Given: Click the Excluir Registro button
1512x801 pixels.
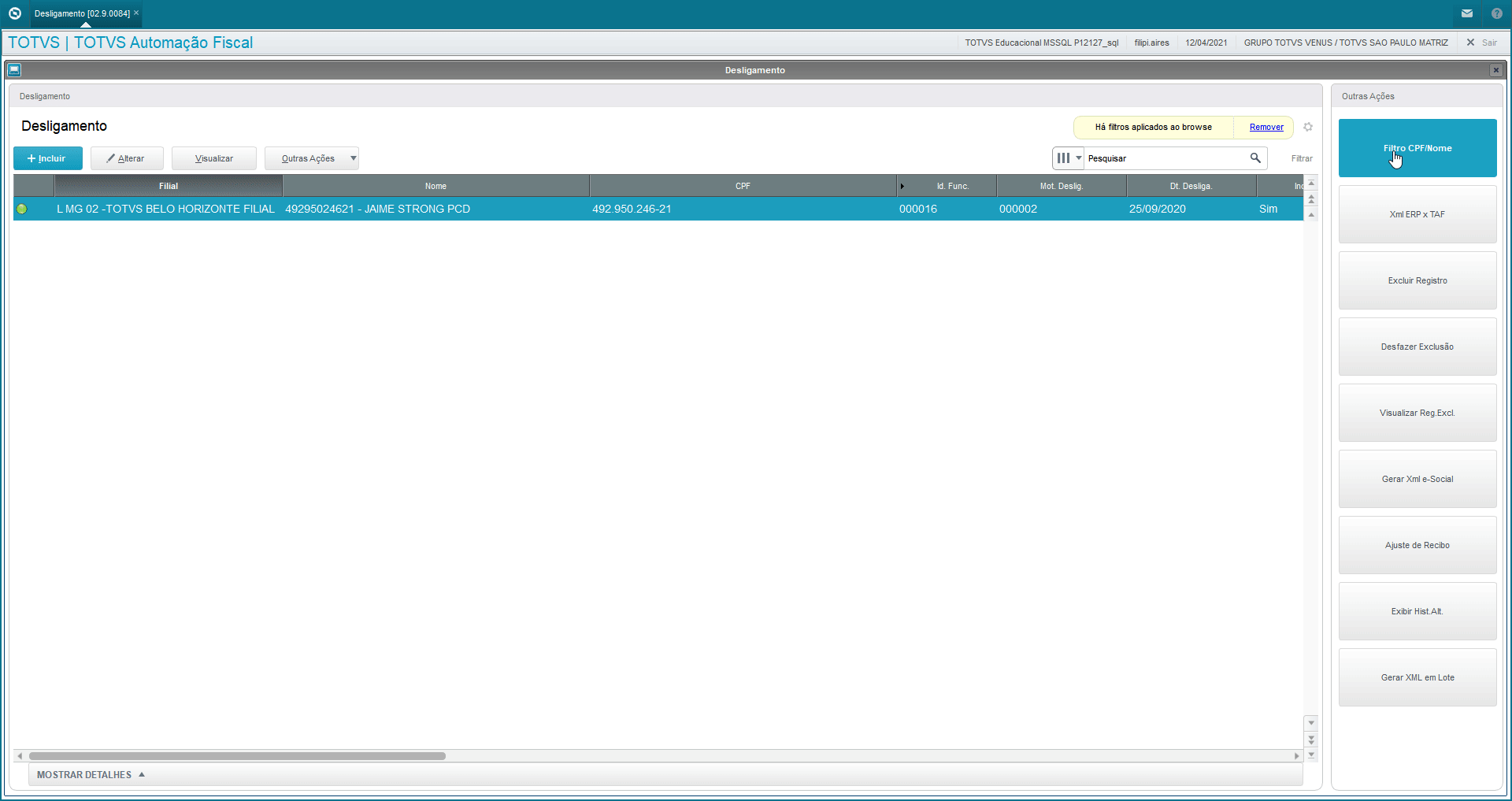Looking at the screenshot, I should 1417,280.
